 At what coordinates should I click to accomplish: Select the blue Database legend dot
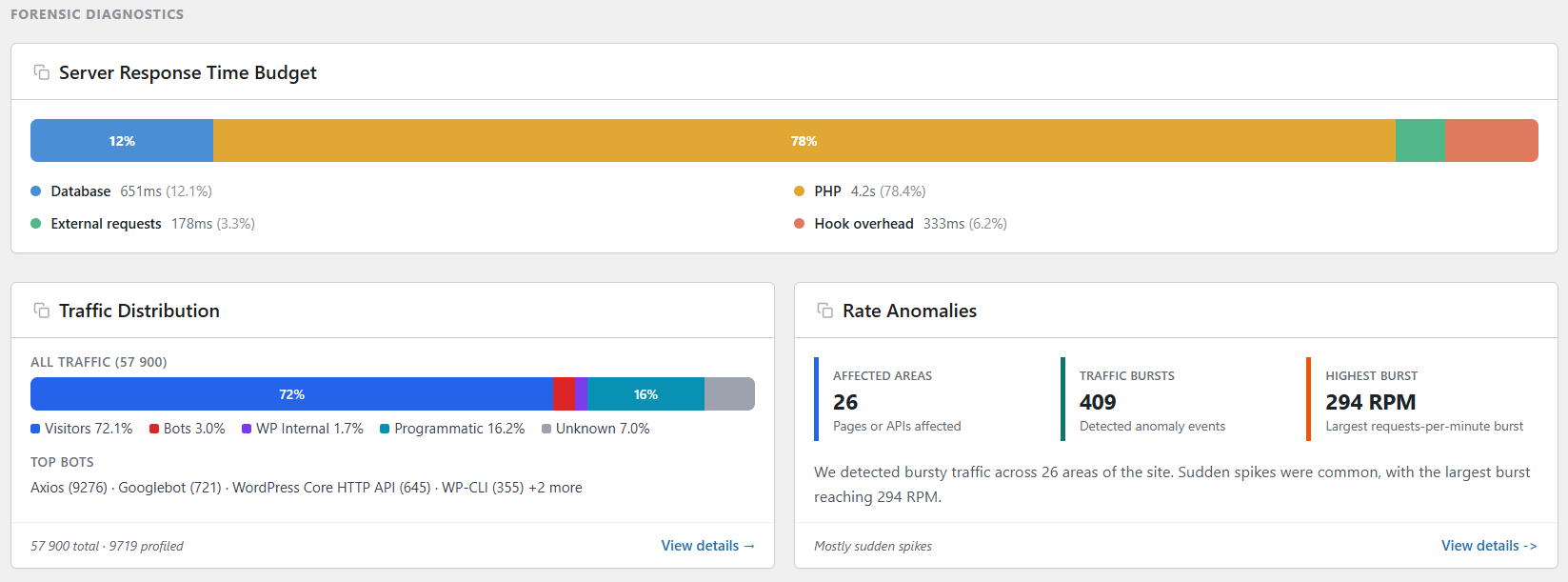click(x=36, y=191)
